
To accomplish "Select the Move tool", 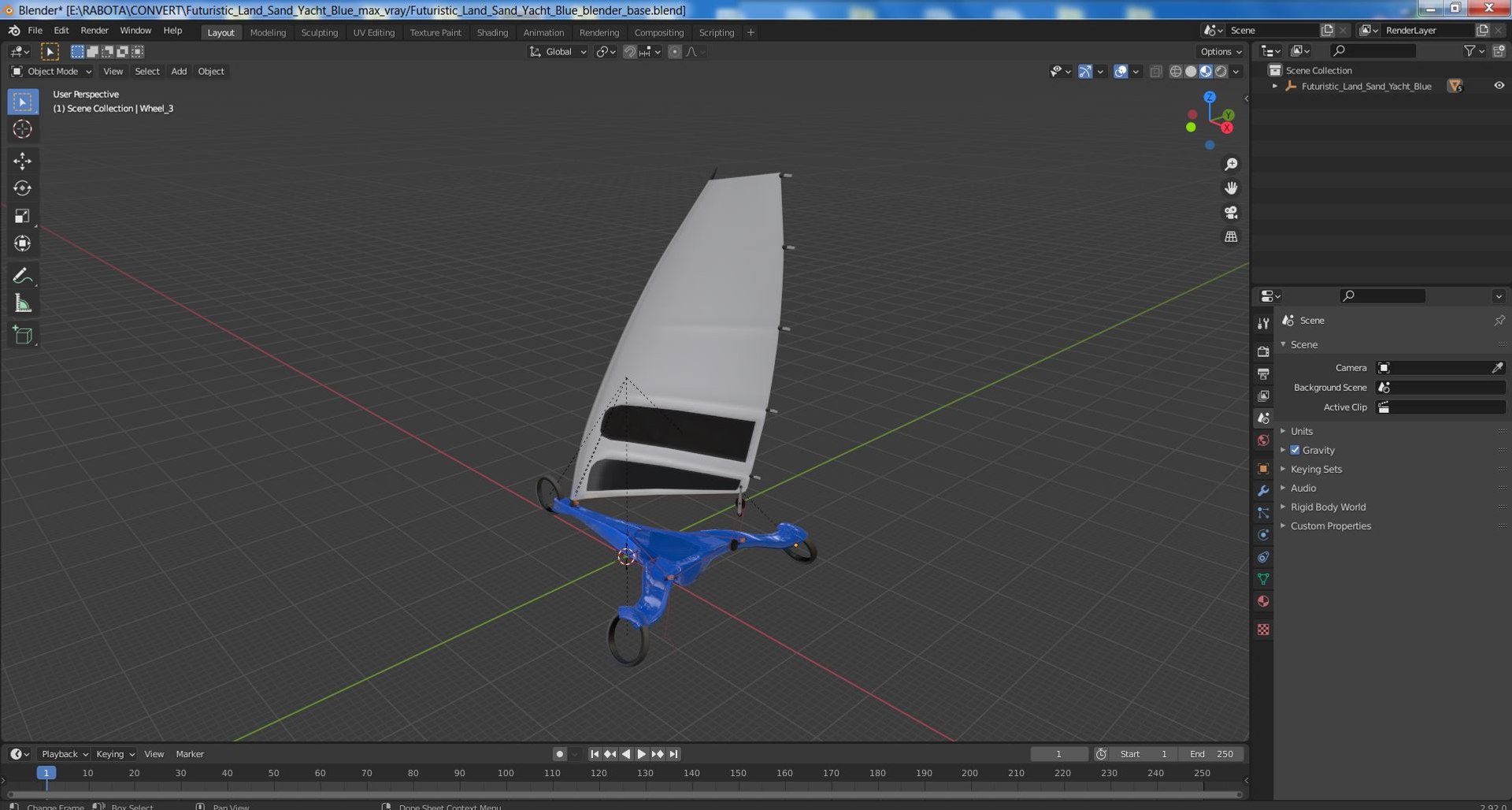I will 23,161.
